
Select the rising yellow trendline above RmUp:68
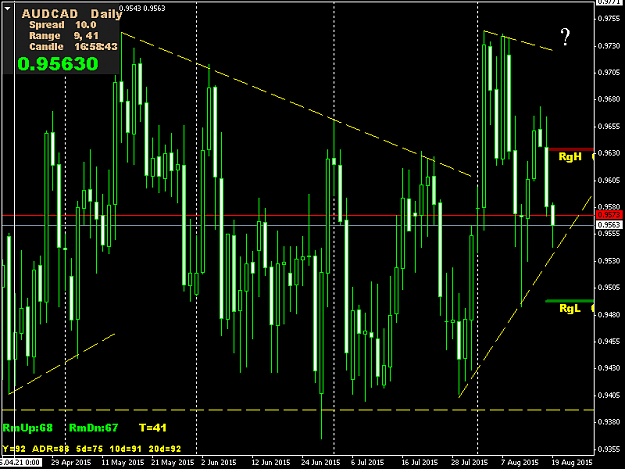point(61,364)
